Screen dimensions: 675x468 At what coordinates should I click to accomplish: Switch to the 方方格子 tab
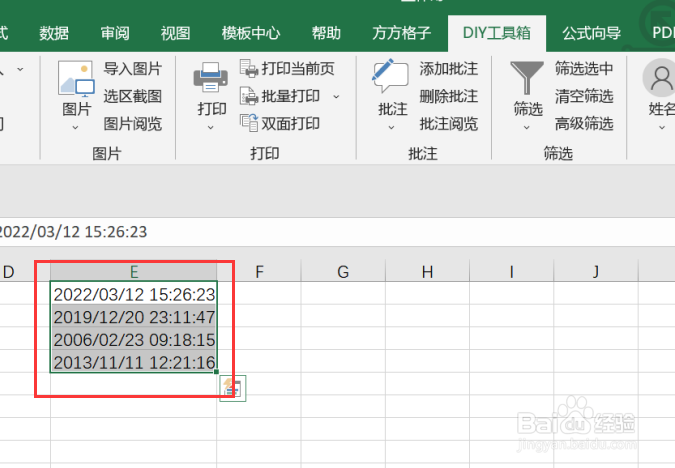[x=402, y=33]
